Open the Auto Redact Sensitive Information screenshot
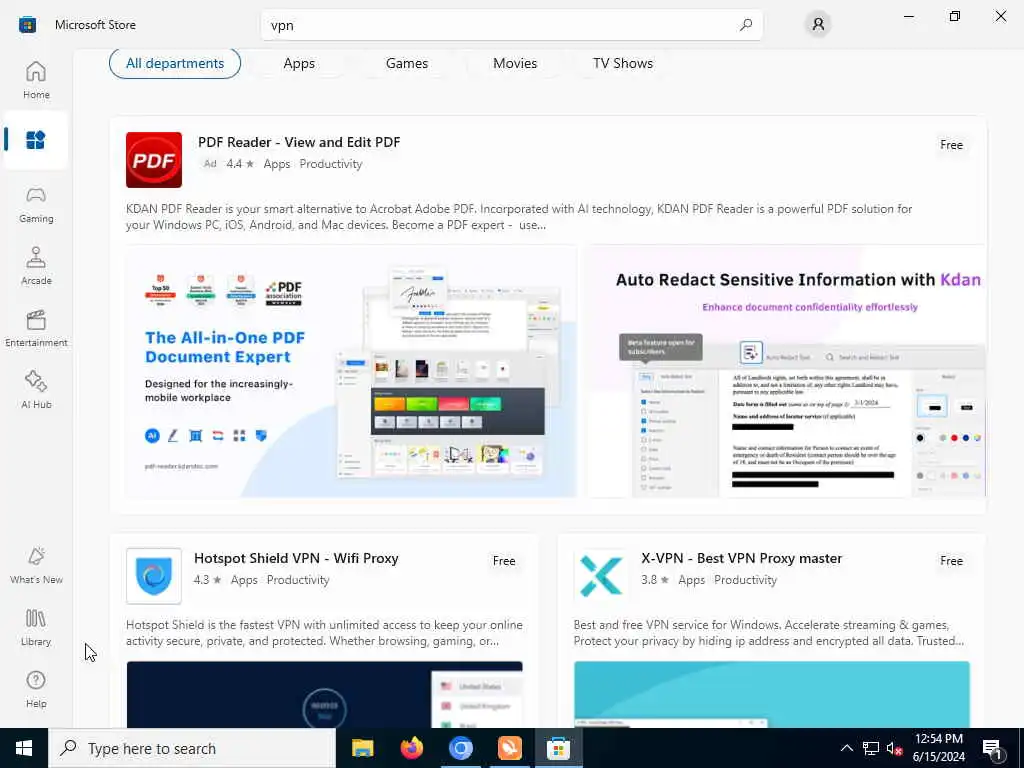The height and width of the screenshot is (768, 1024). (x=787, y=371)
